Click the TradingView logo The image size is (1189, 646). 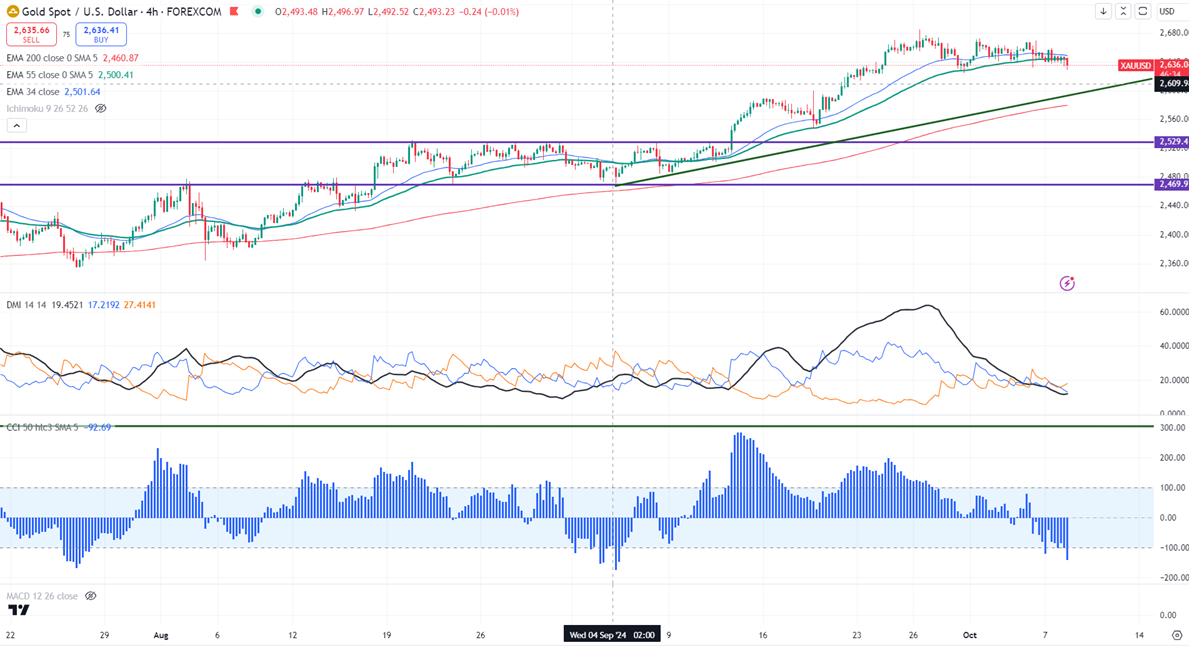click(18, 610)
